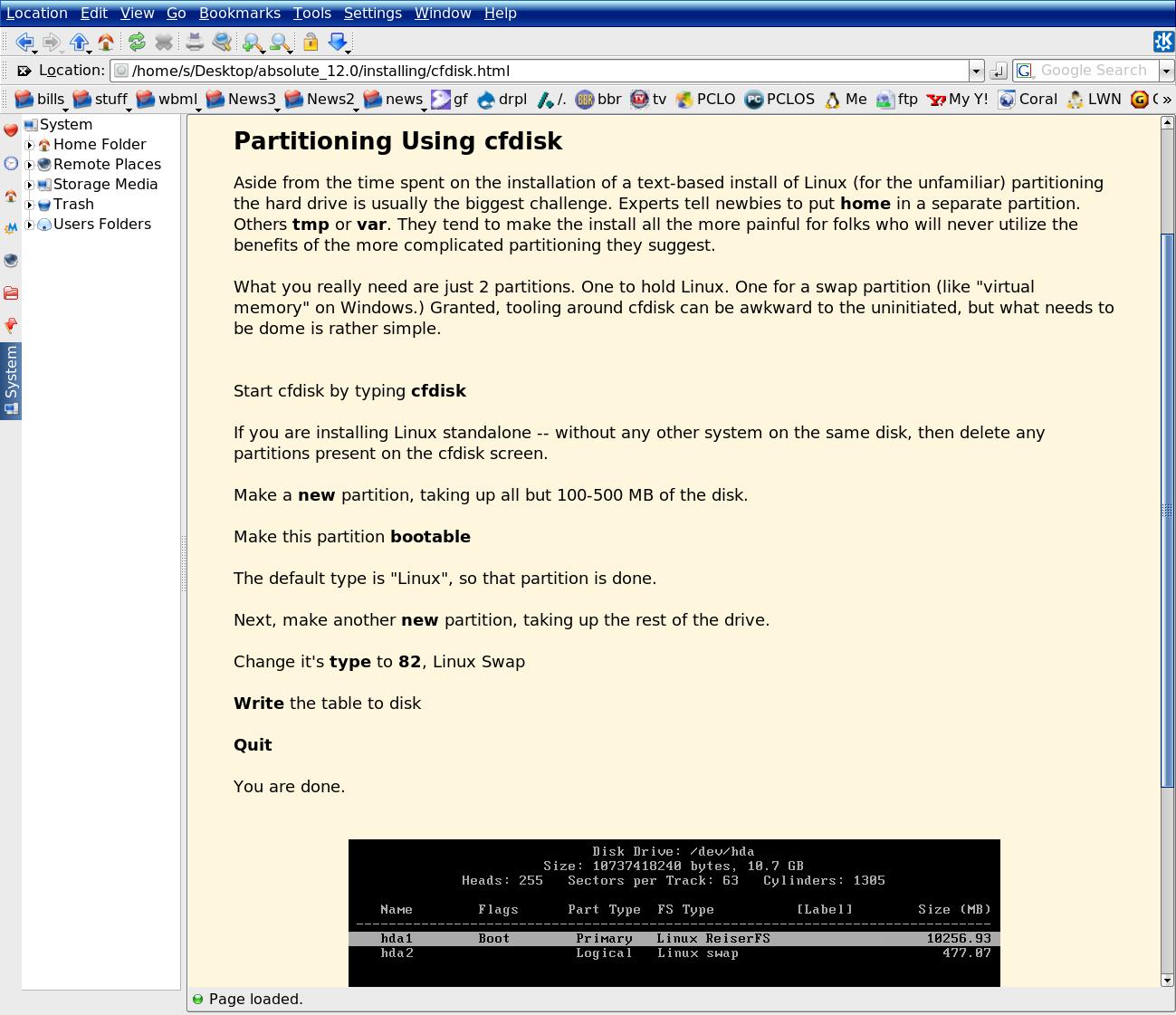Expand the Users Folders tree node
This screenshot has width=1176, height=1015.
click(x=30, y=225)
